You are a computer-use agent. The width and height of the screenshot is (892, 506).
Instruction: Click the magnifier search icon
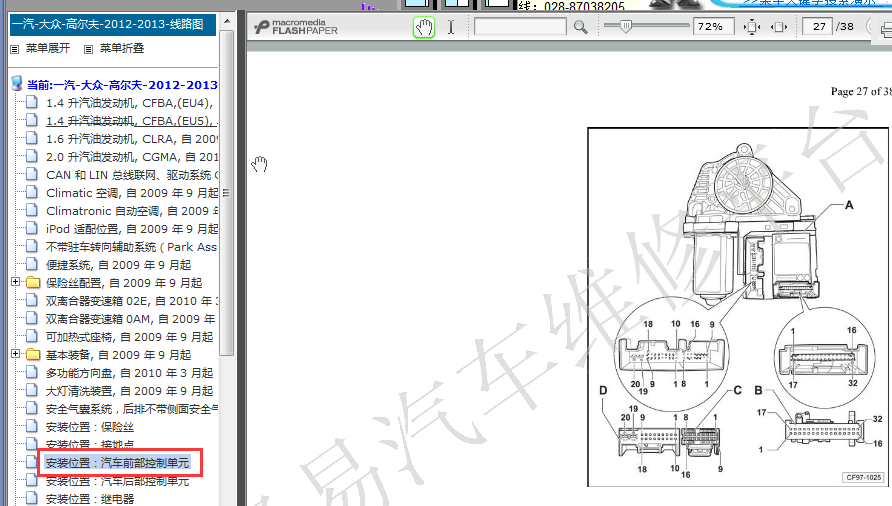(x=580, y=27)
